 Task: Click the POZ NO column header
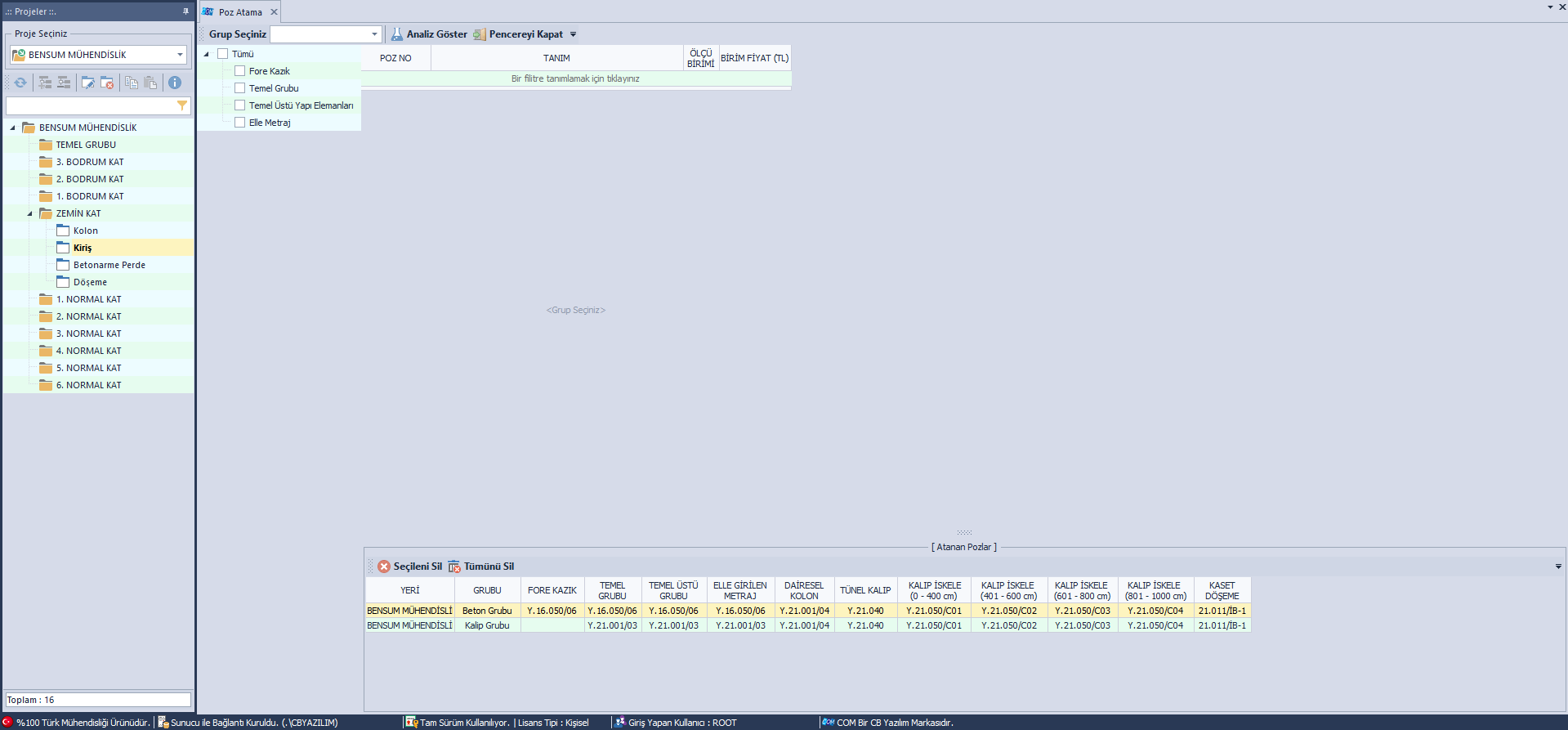pos(395,58)
